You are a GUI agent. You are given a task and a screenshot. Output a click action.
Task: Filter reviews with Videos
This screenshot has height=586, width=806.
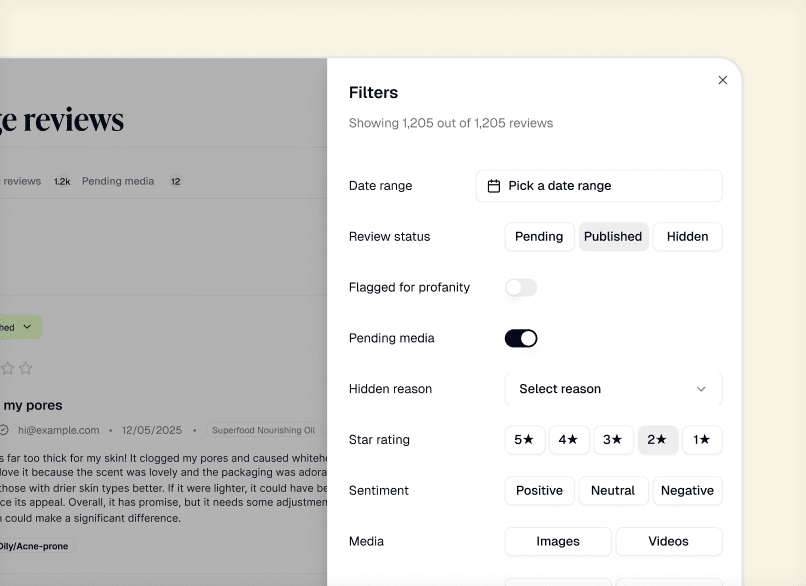tap(669, 541)
